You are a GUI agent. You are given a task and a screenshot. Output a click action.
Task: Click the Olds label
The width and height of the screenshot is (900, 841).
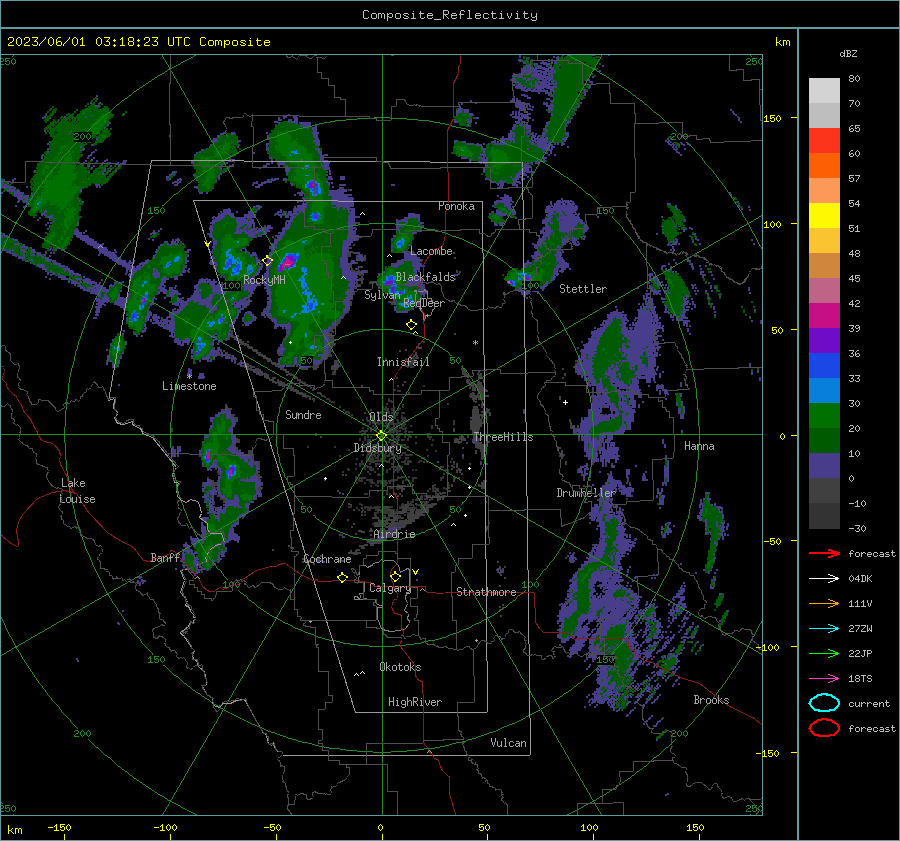pos(381,417)
